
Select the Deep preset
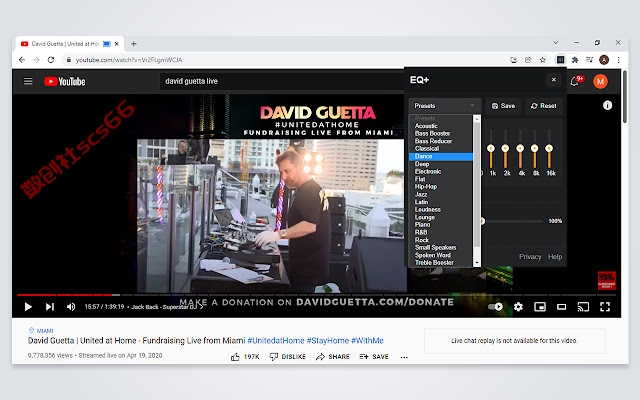[441, 164]
